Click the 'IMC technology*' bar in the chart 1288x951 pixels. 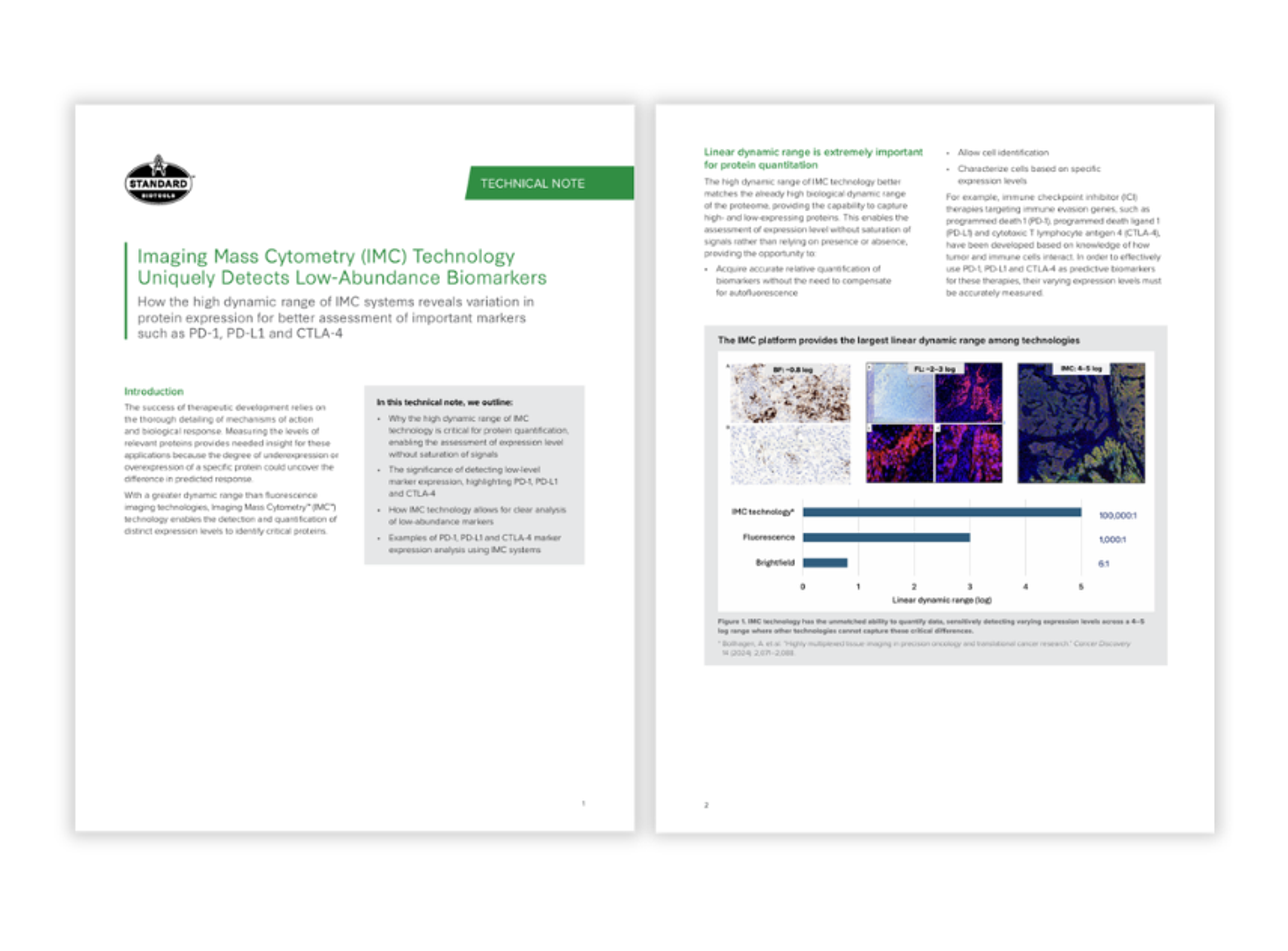[x=942, y=512]
